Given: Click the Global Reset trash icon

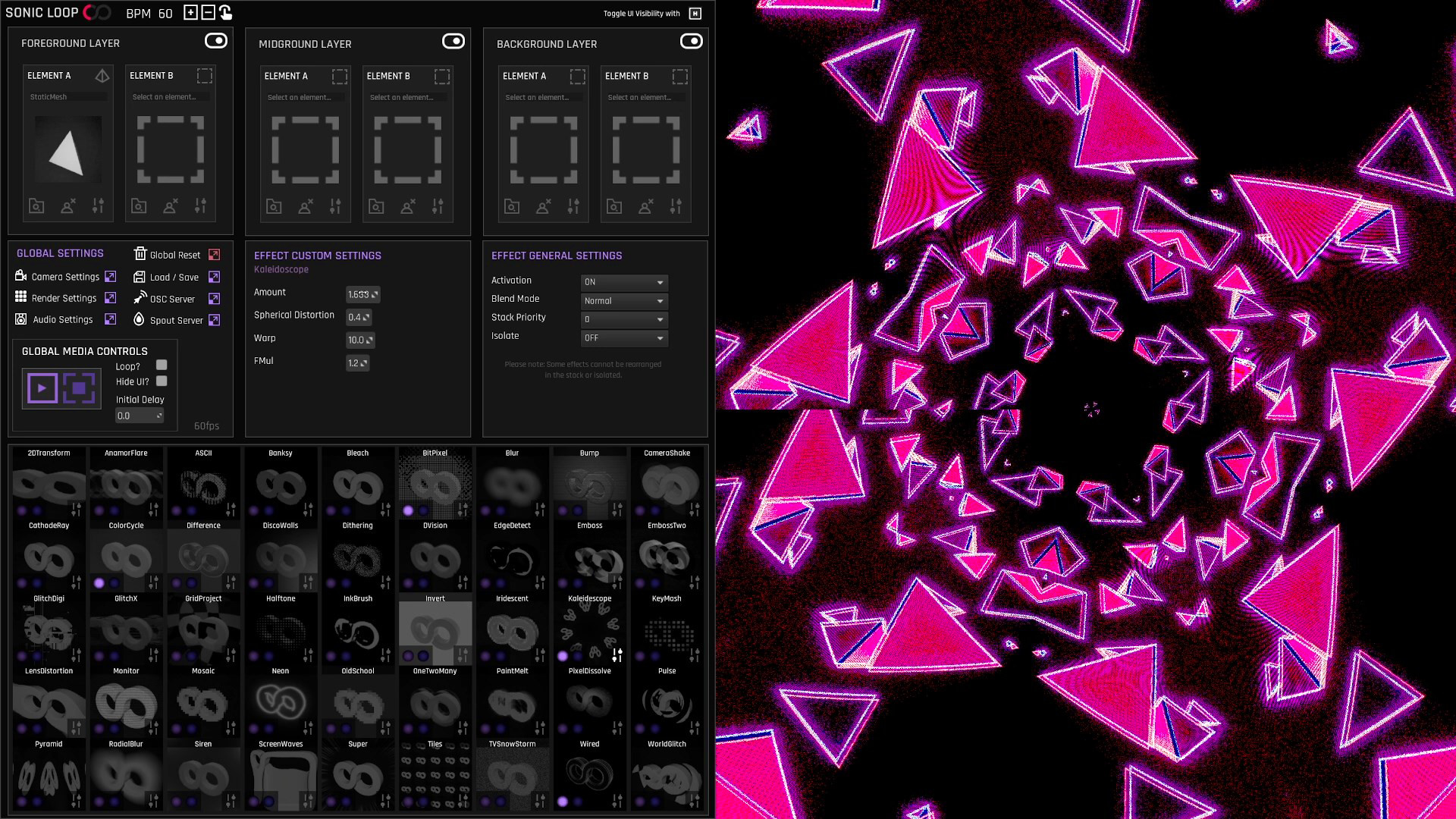Looking at the screenshot, I should pyautogui.click(x=142, y=253).
